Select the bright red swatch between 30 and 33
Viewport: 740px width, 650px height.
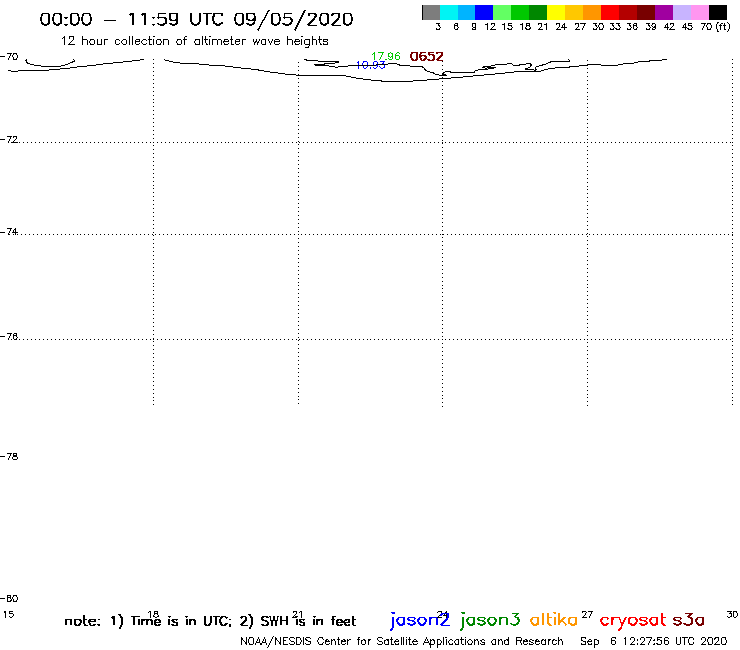[x=610, y=12]
